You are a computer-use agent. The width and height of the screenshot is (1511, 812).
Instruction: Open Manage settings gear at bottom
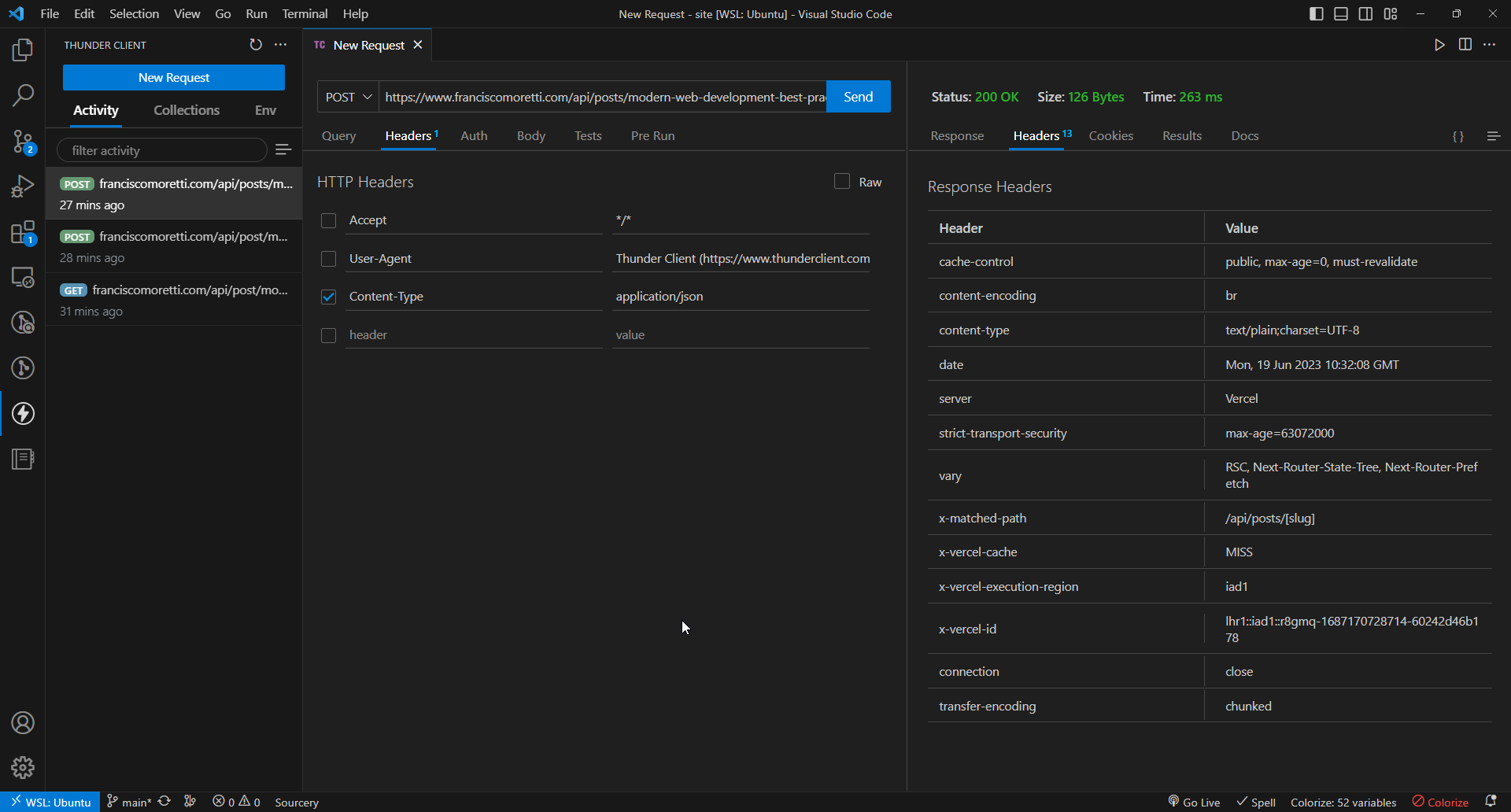click(x=23, y=767)
